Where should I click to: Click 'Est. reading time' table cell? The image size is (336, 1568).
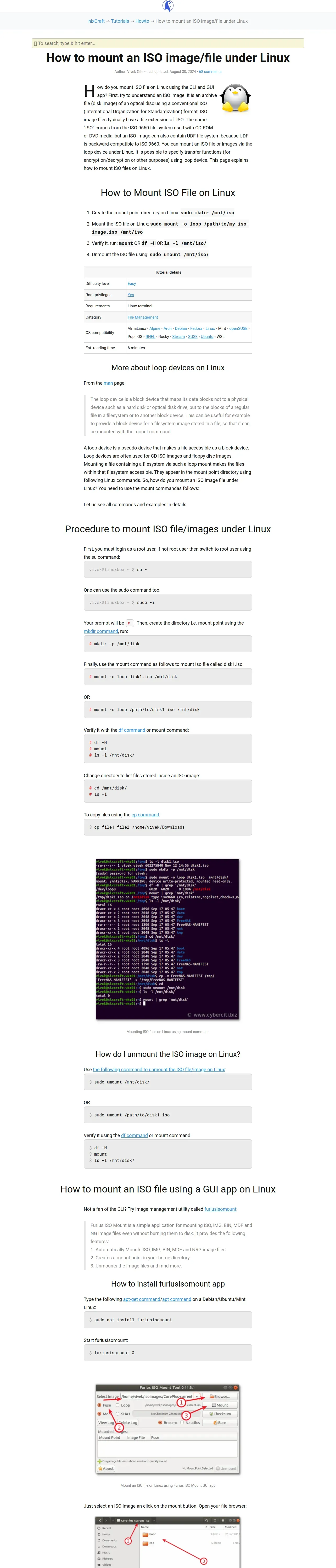[x=105, y=348]
